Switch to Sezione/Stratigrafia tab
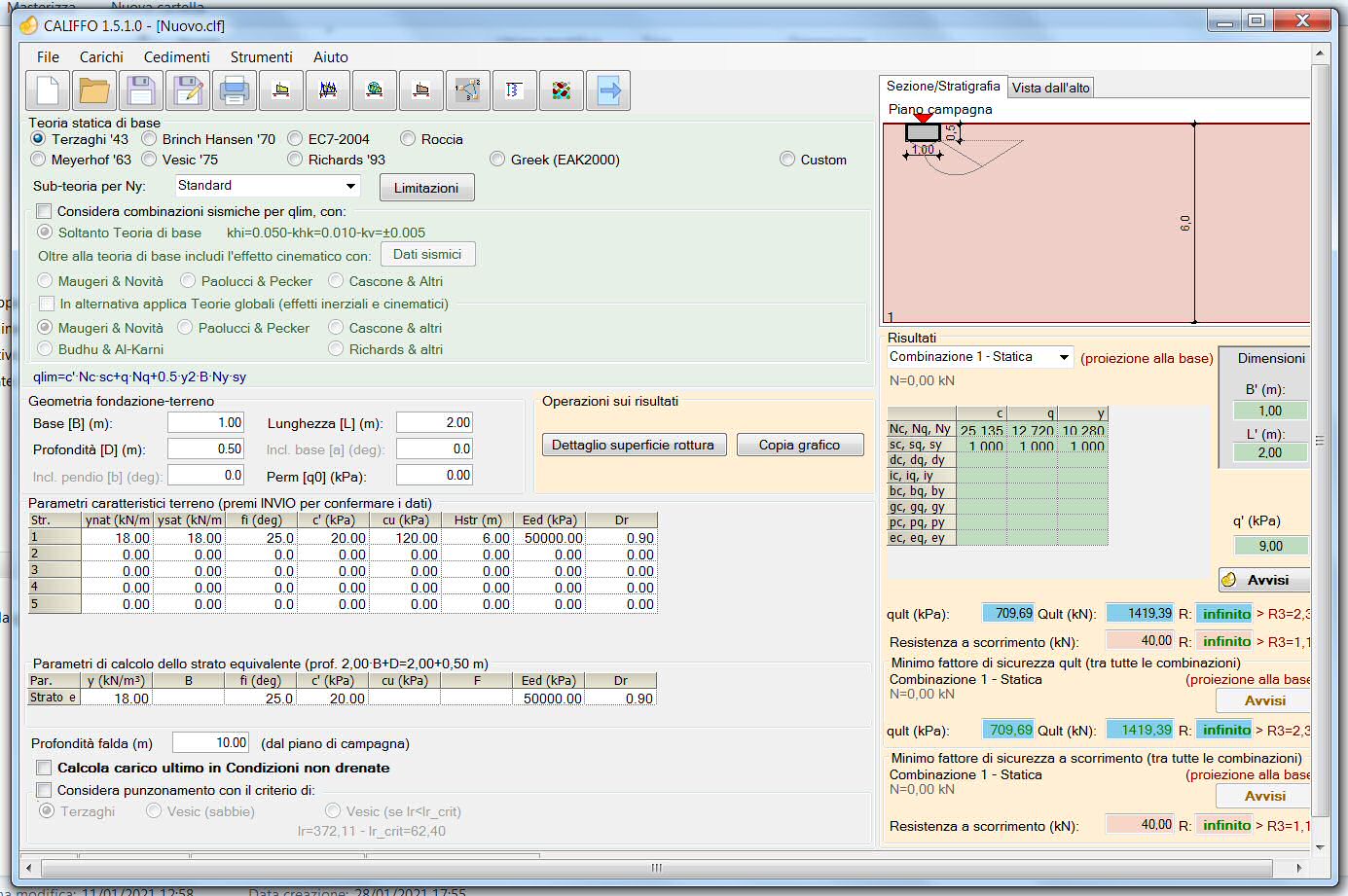This screenshot has width=1348, height=896. coord(943,87)
